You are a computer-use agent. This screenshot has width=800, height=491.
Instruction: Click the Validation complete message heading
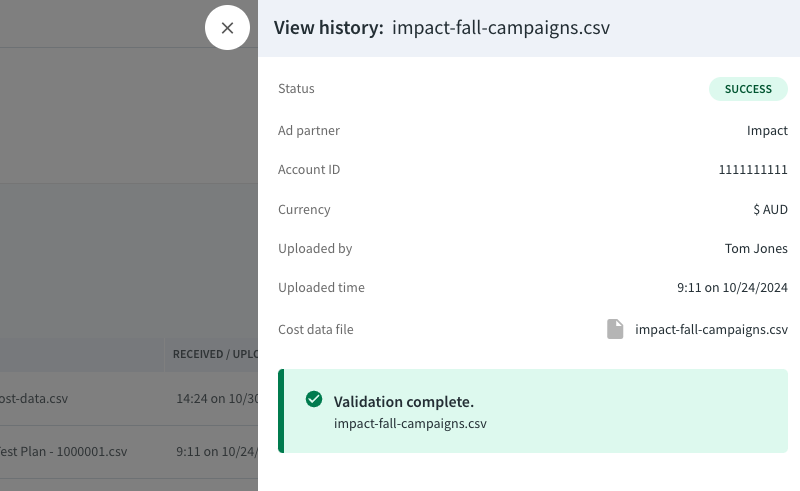point(404,402)
